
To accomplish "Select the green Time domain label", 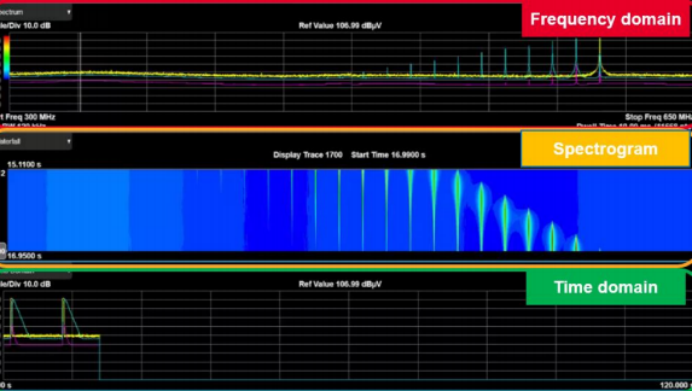I will coord(606,287).
